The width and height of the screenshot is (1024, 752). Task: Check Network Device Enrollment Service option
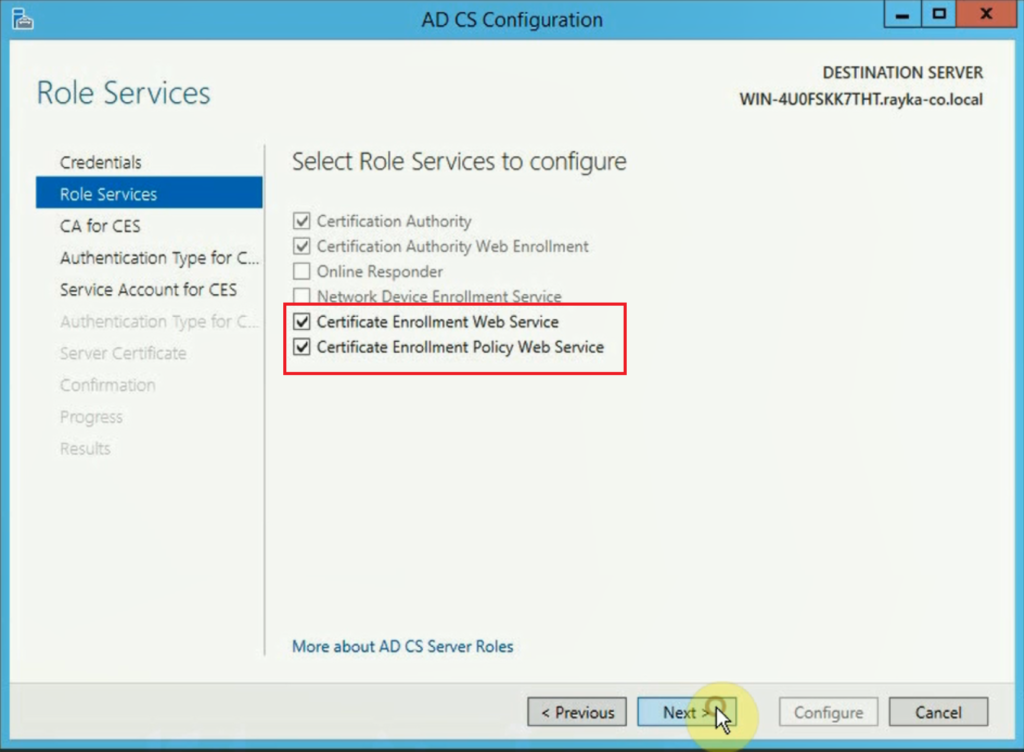point(302,296)
